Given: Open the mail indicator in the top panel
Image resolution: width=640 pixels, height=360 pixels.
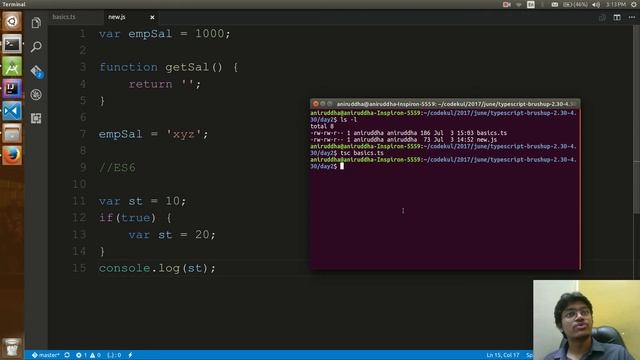Looking at the screenshot, I should coord(555,4).
